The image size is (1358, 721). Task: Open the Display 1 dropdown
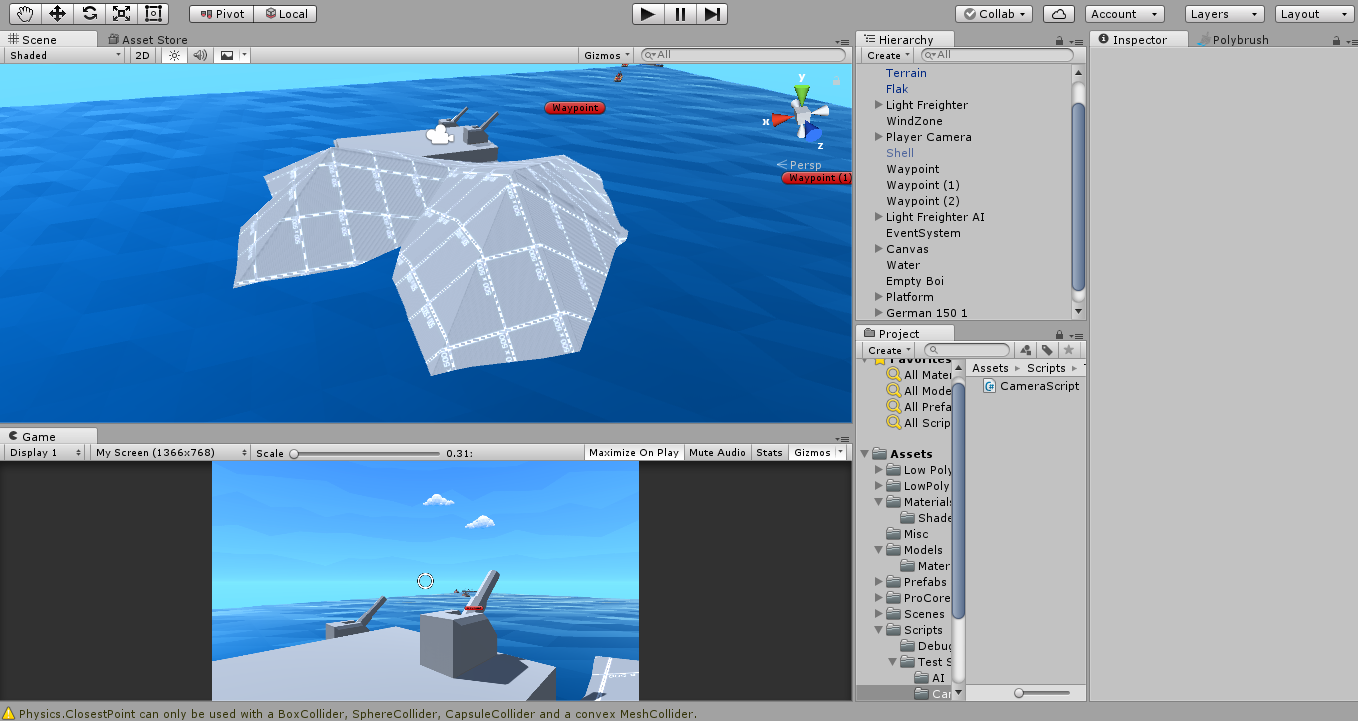tap(45, 453)
